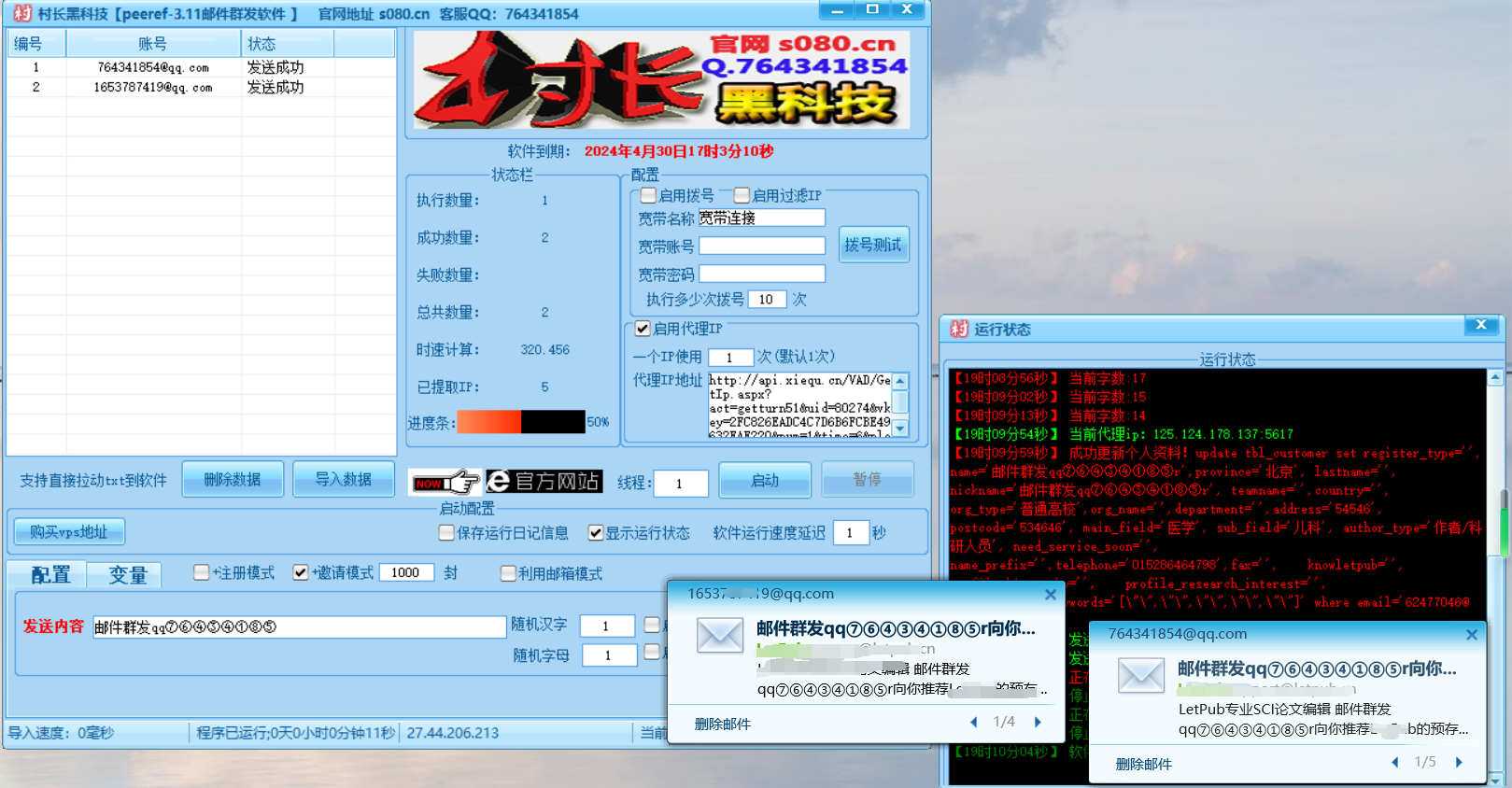Click the up arrow of the 代理IP地址 box

[900, 381]
